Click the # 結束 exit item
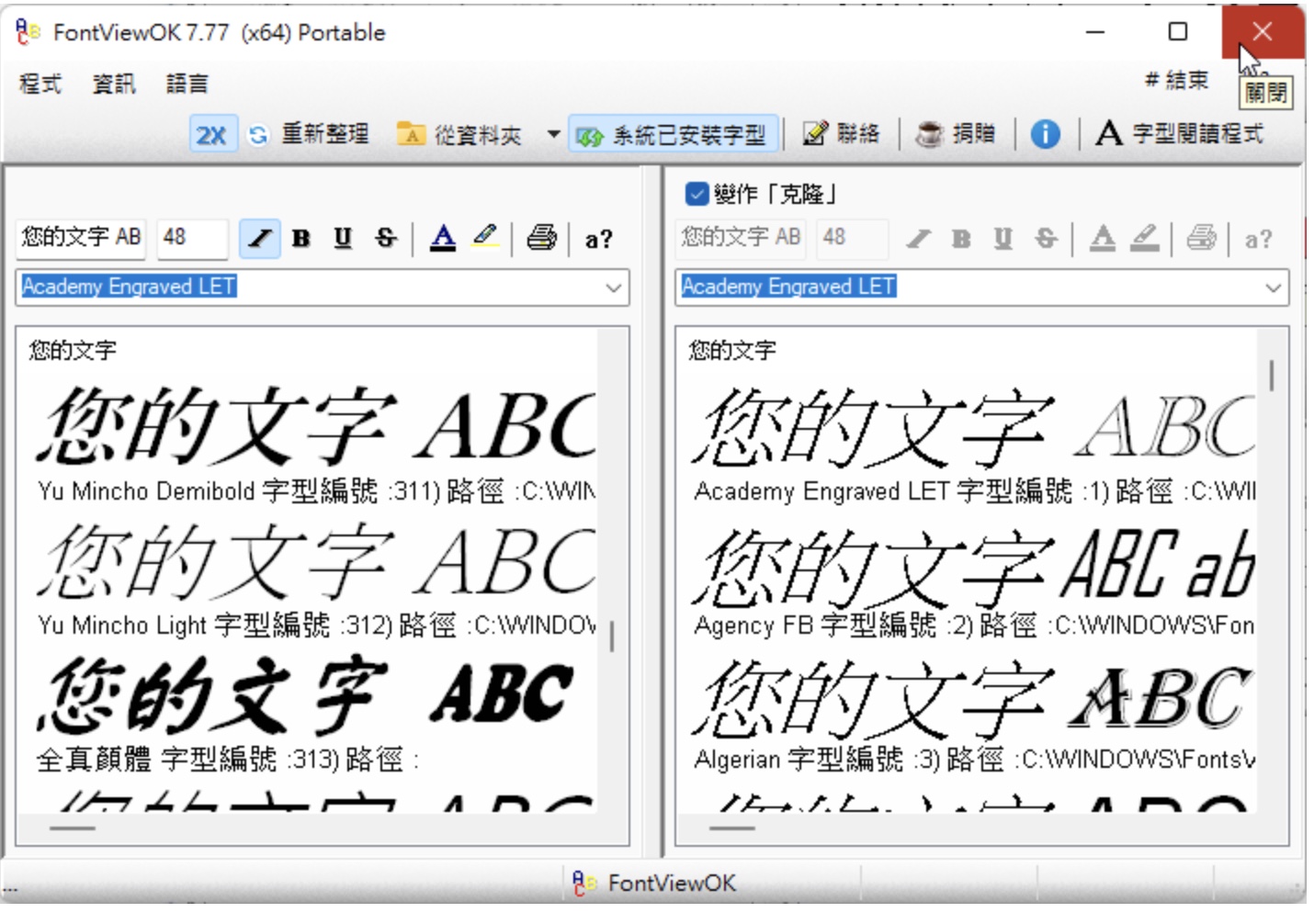Image resolution: width=1314 pixels, height=924 pixels. point(1176,80)
